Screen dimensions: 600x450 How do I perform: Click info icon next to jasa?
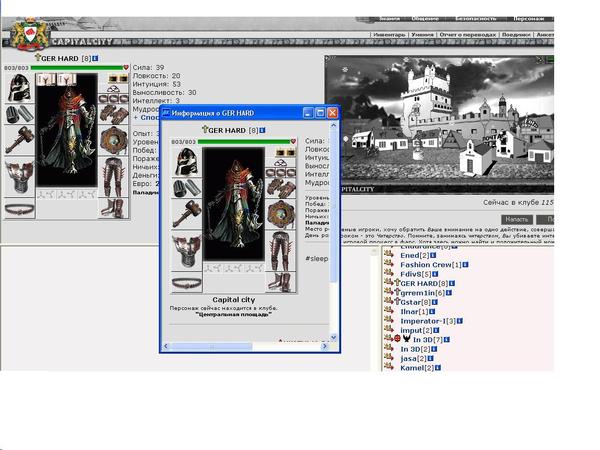pos(430,359)
